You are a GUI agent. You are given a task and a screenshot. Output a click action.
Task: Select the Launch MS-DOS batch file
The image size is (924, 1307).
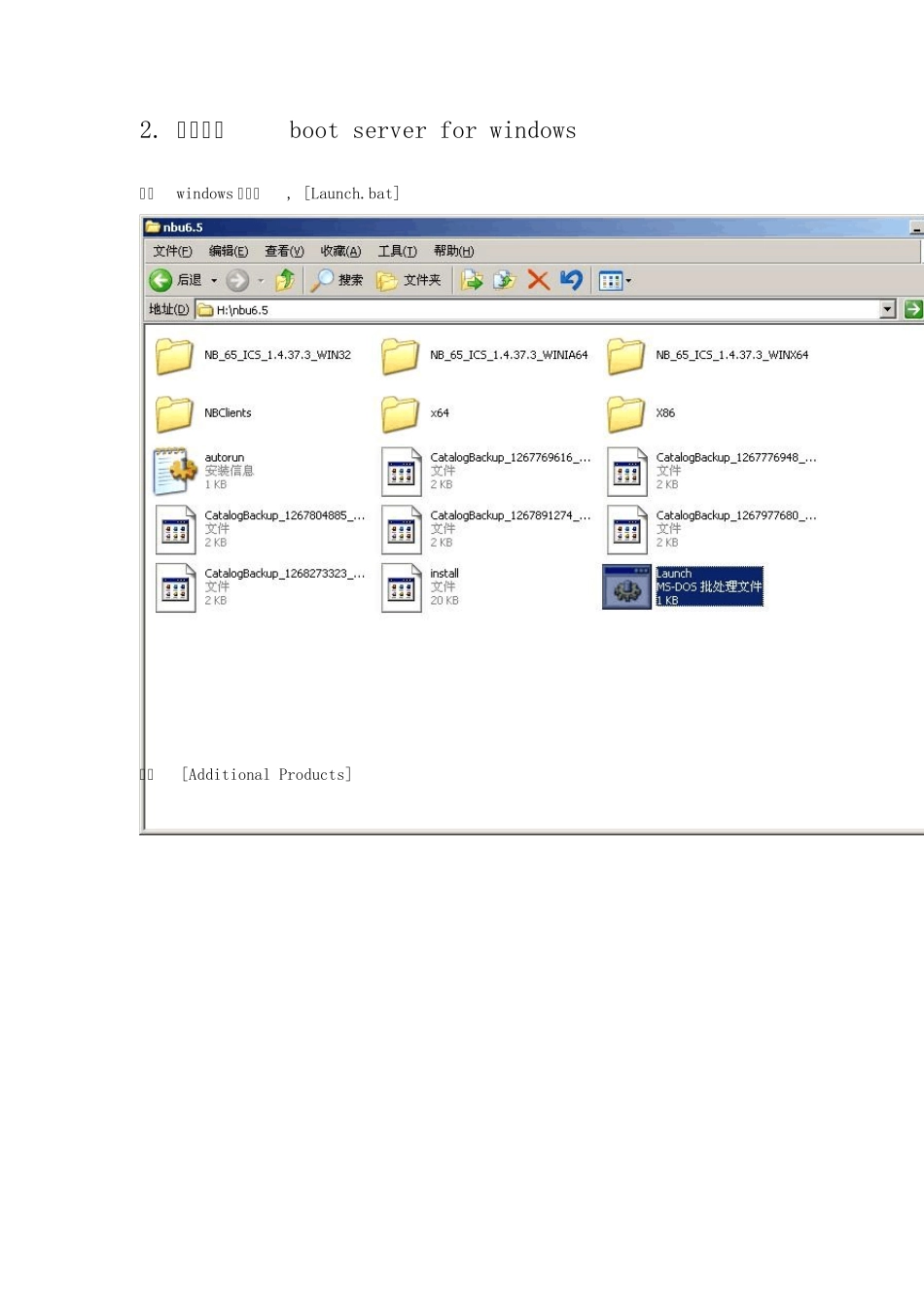[x=683, y=587]
